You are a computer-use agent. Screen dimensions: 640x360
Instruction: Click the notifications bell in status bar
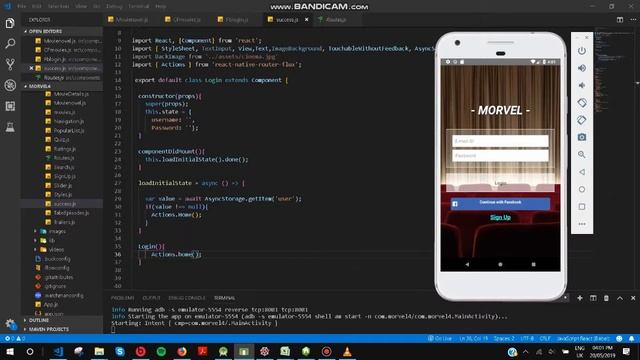(631, 338)
